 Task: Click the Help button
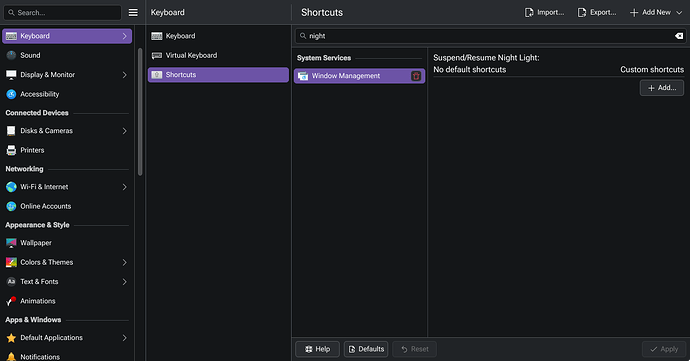pos(317,349)
